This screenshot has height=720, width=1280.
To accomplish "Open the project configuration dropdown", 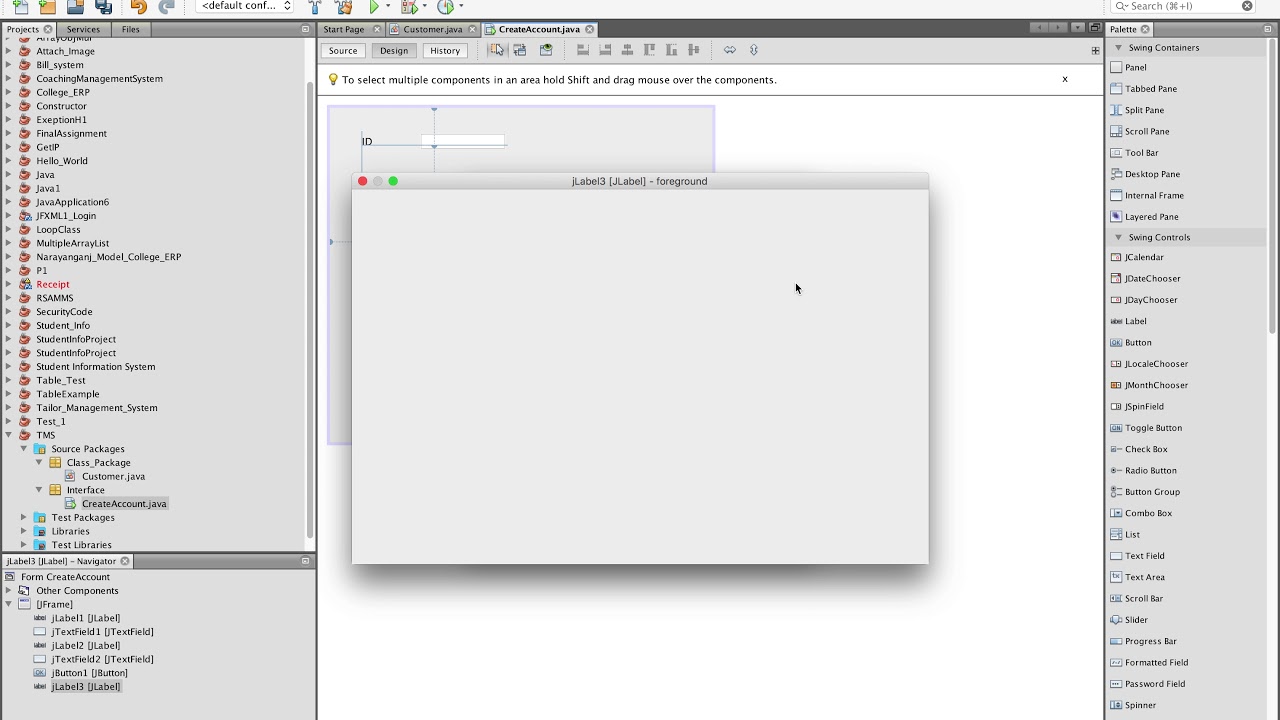I will coord(245,6).
